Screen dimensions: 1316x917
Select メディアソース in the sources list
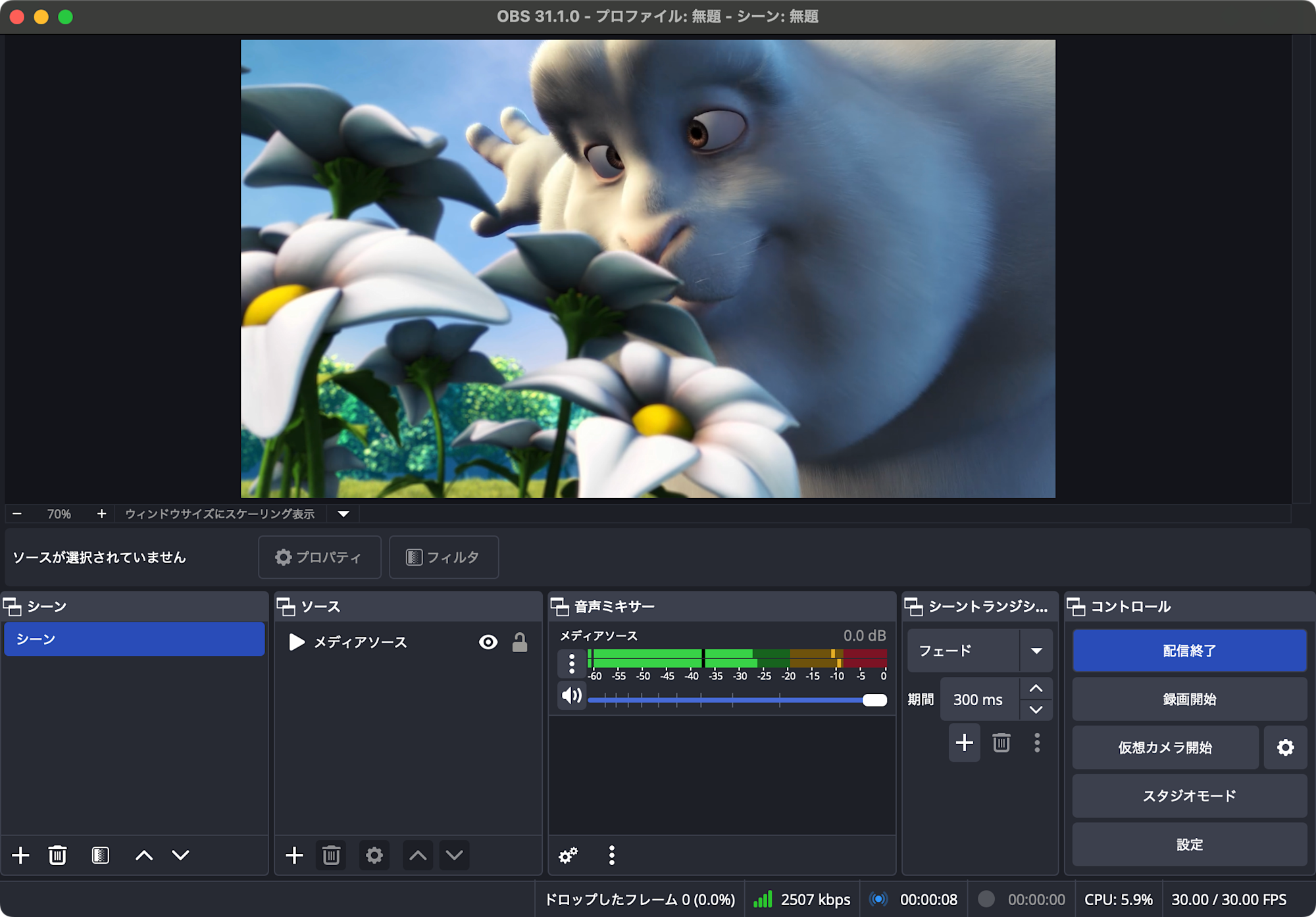pyautogui.click(x=360, y=642)
